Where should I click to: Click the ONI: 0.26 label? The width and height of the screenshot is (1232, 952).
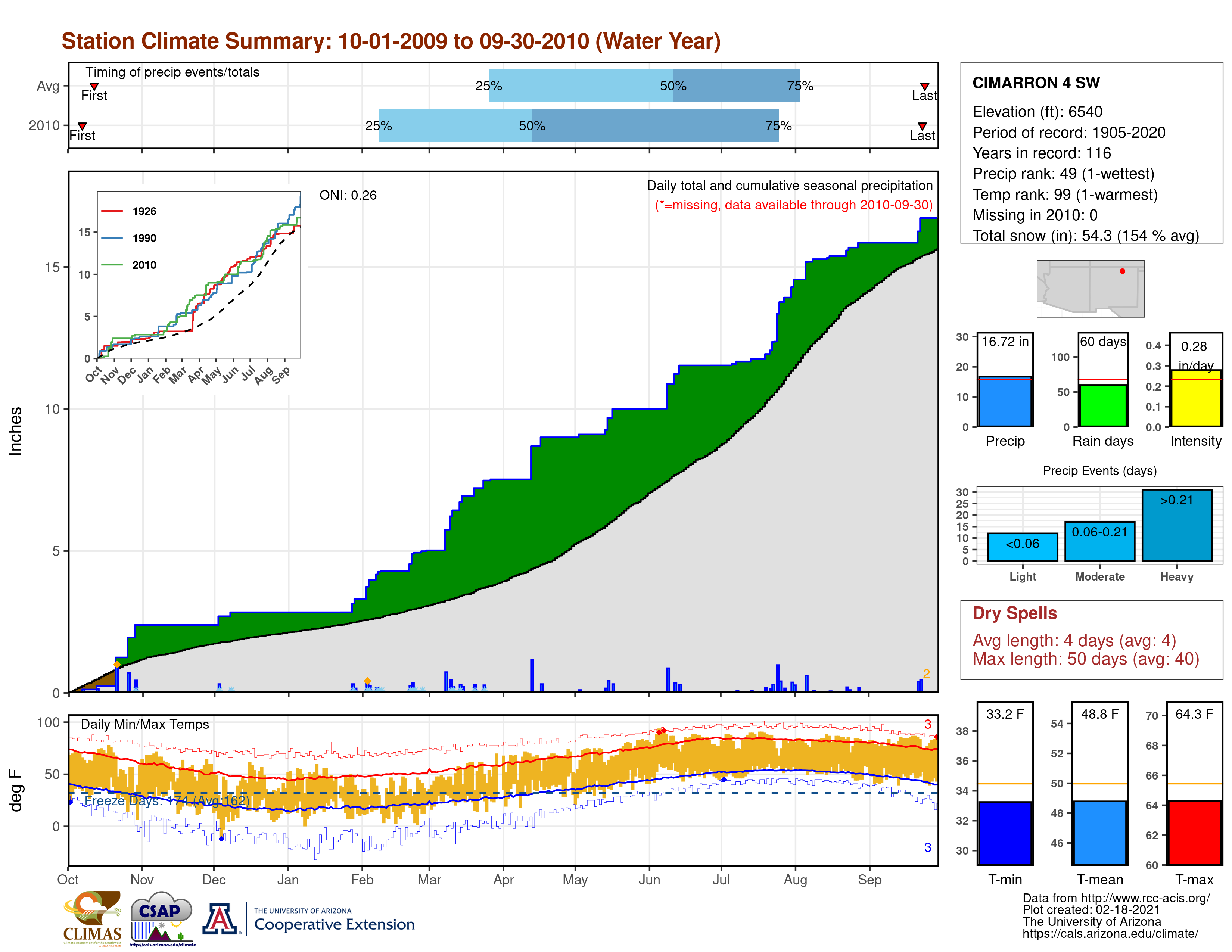pyautogui.click(x=348, y=195)
